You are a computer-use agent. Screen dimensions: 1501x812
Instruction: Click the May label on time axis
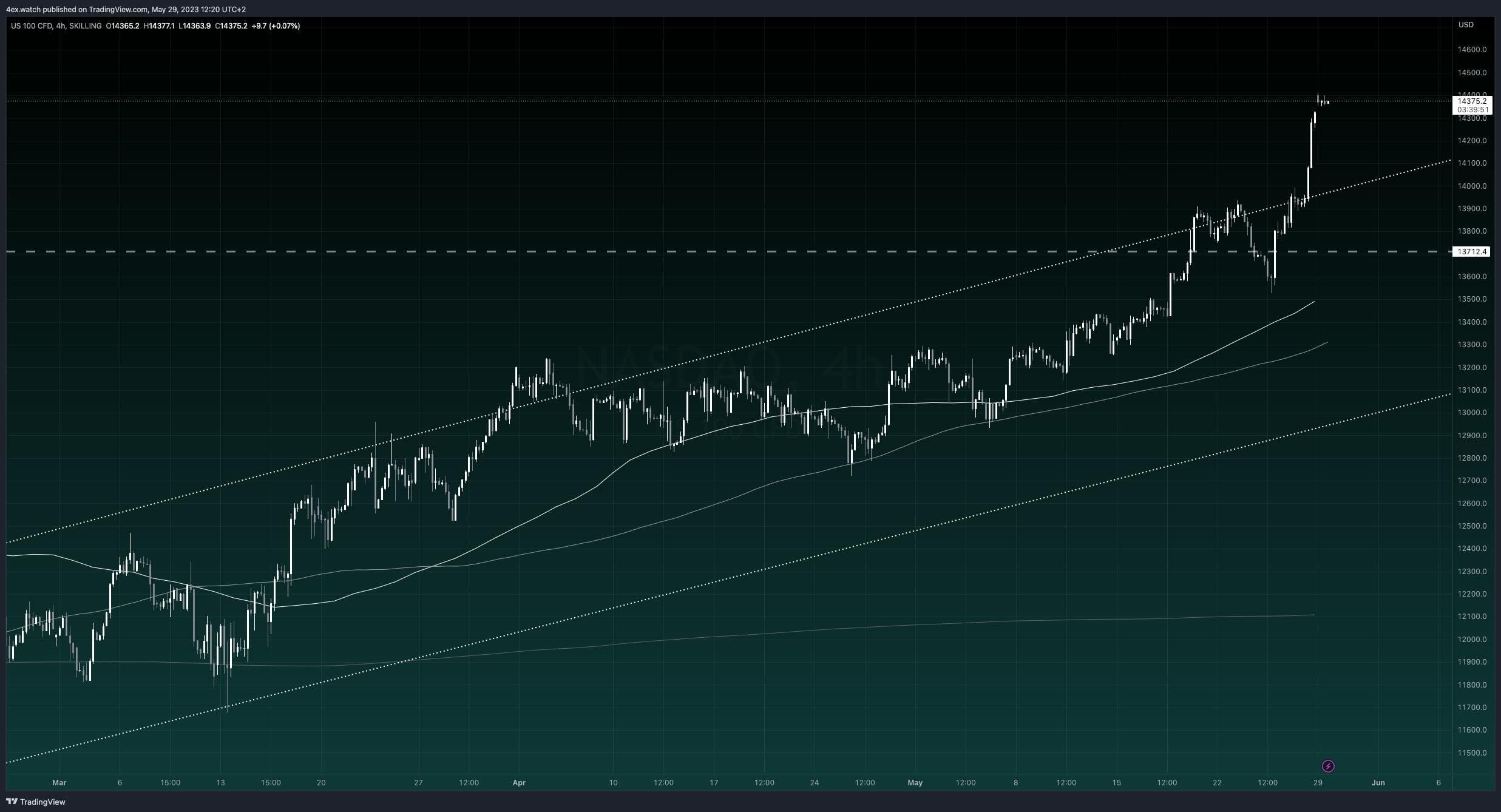point(915,783)
